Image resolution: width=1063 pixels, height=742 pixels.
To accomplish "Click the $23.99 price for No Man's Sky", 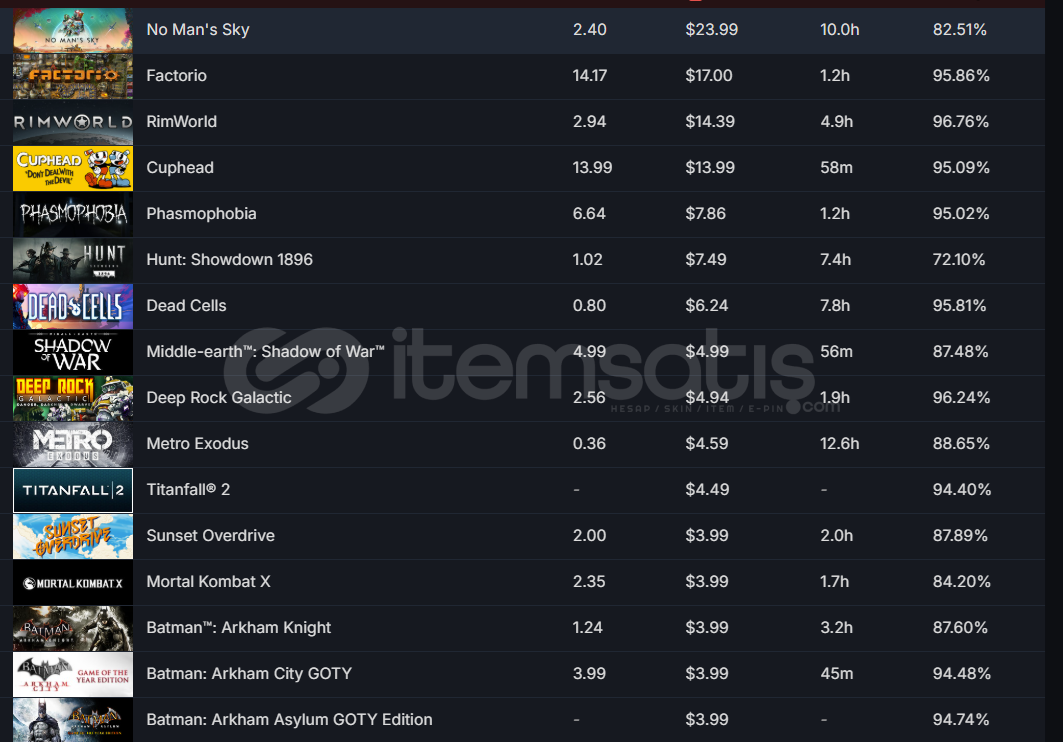I will (x=711, y=30).
